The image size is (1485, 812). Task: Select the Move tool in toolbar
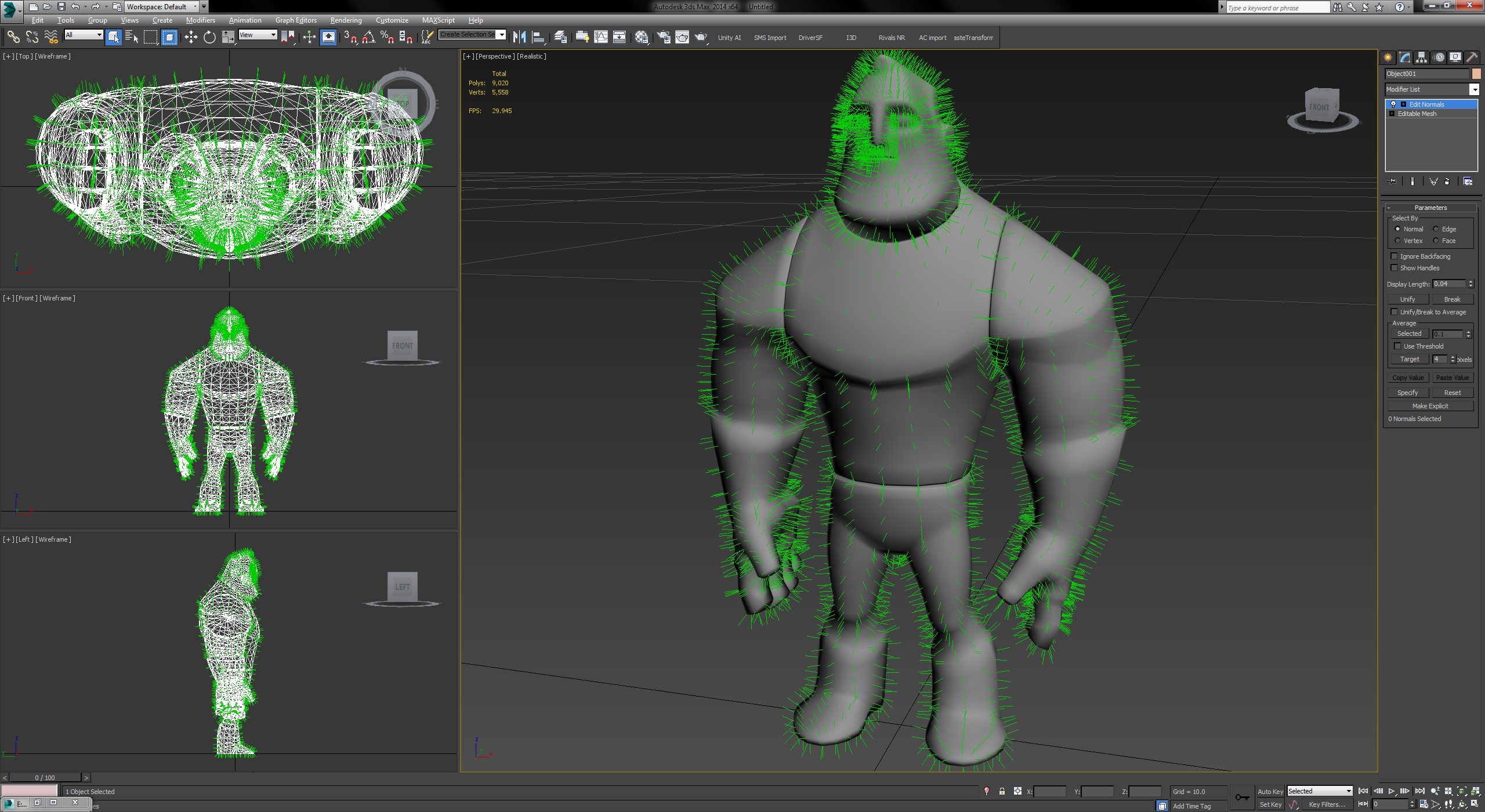(191, 38)
